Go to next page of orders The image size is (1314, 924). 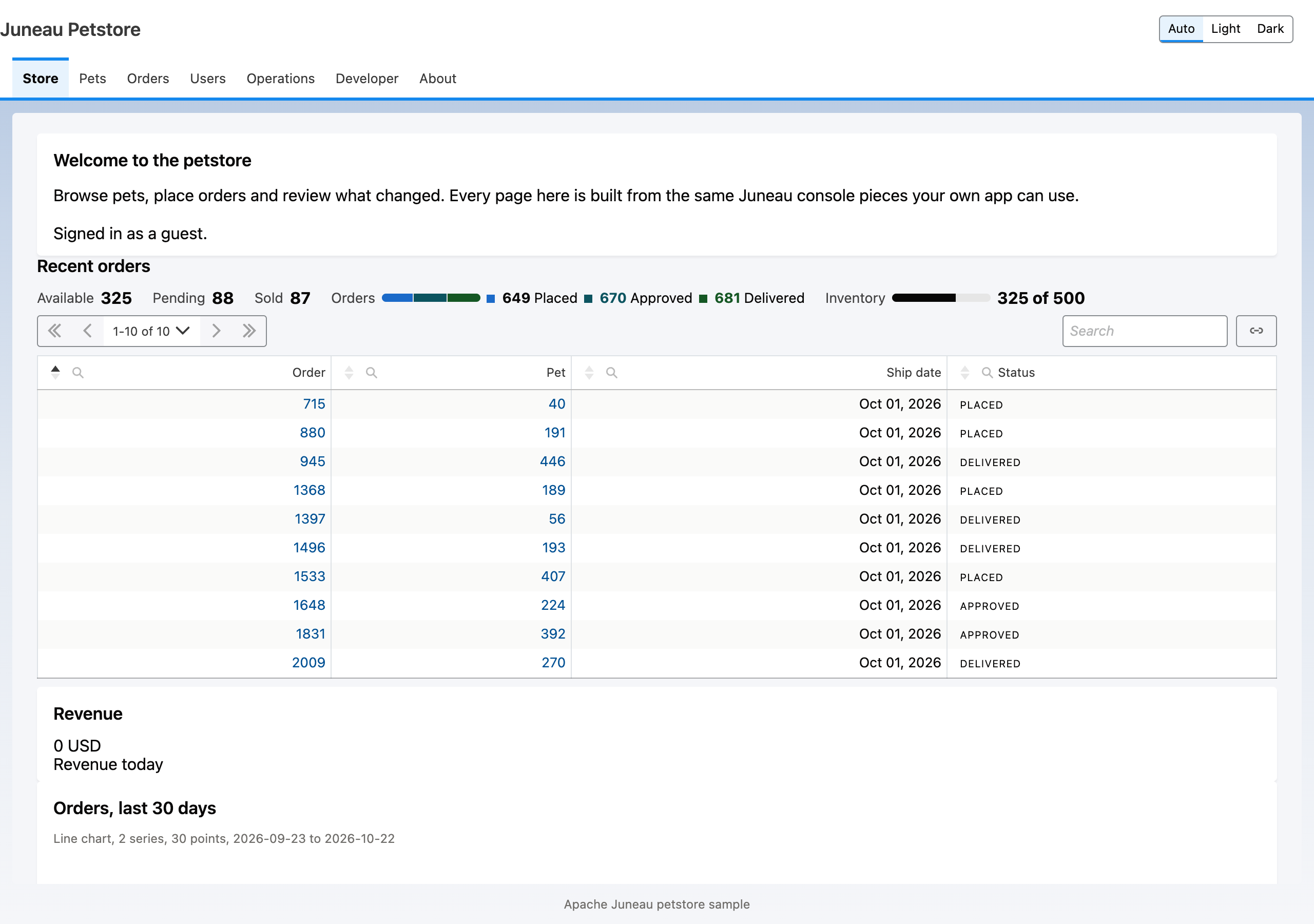[216, 331]
